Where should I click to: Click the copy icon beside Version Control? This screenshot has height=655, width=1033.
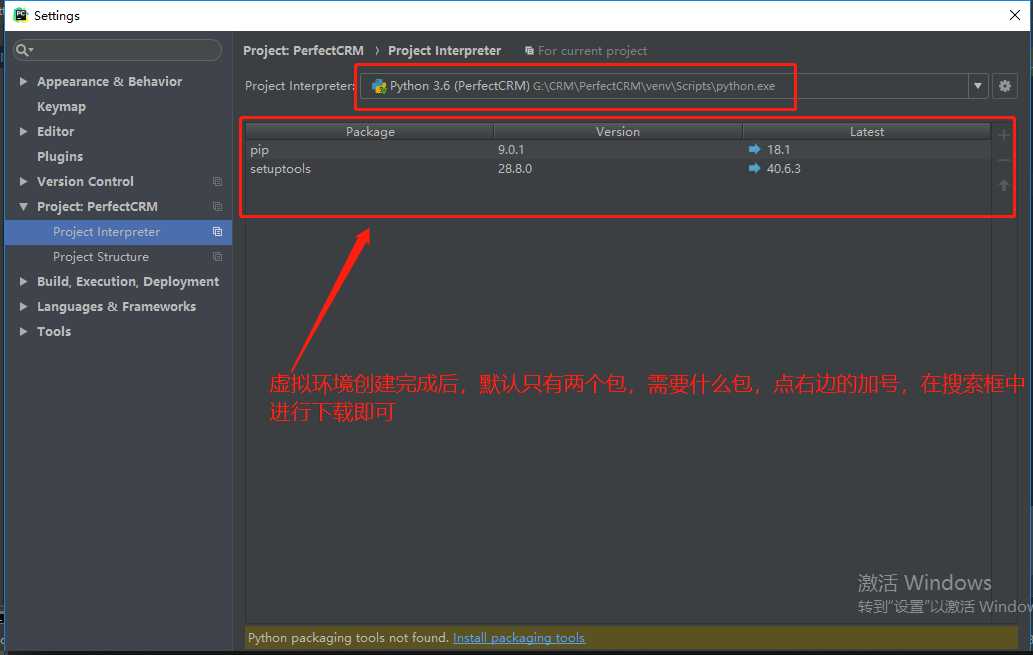click(217, 181)
